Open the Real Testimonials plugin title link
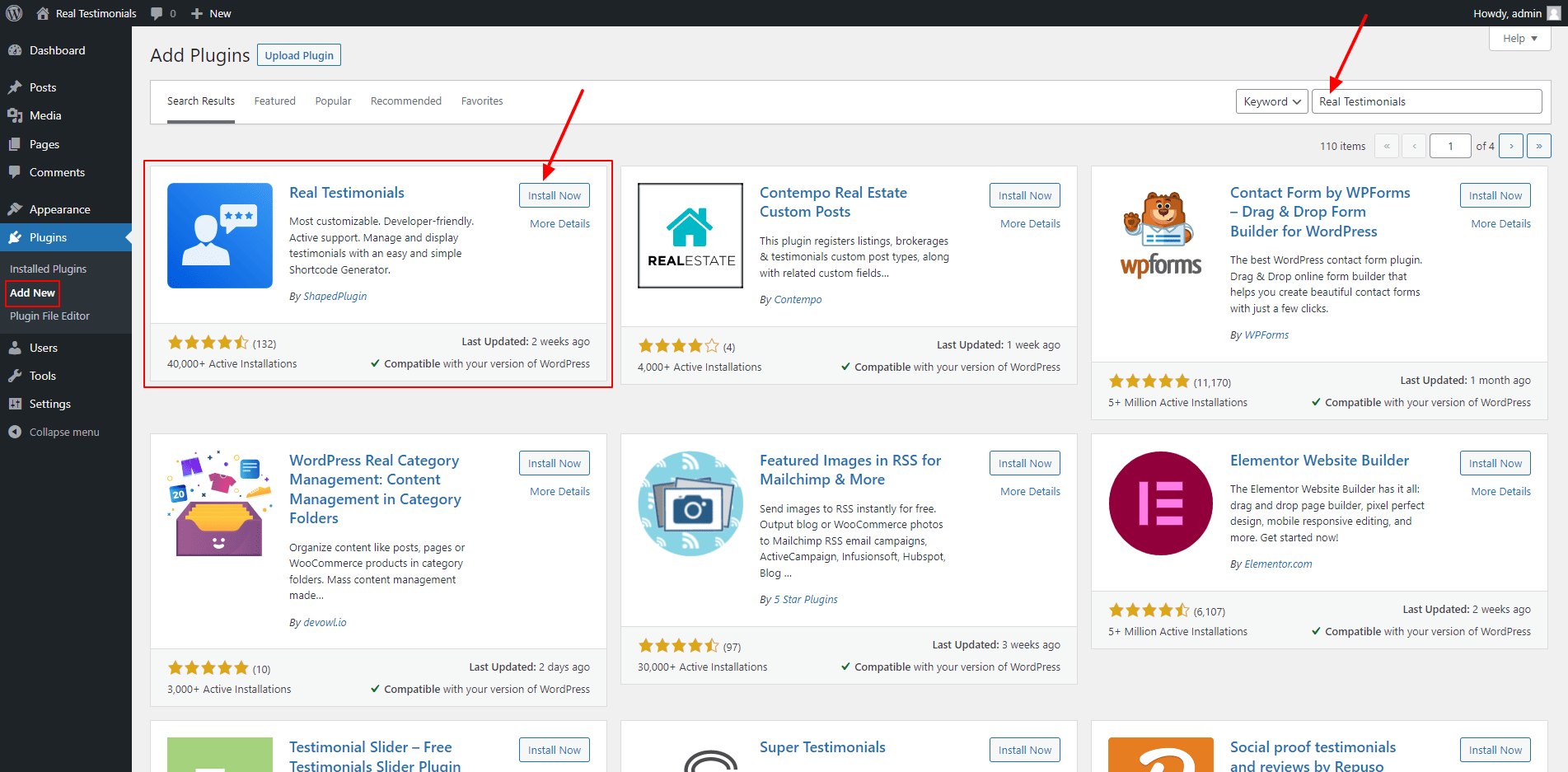Viewport: 1568px width, 772px height. click(x=347, y=193)
